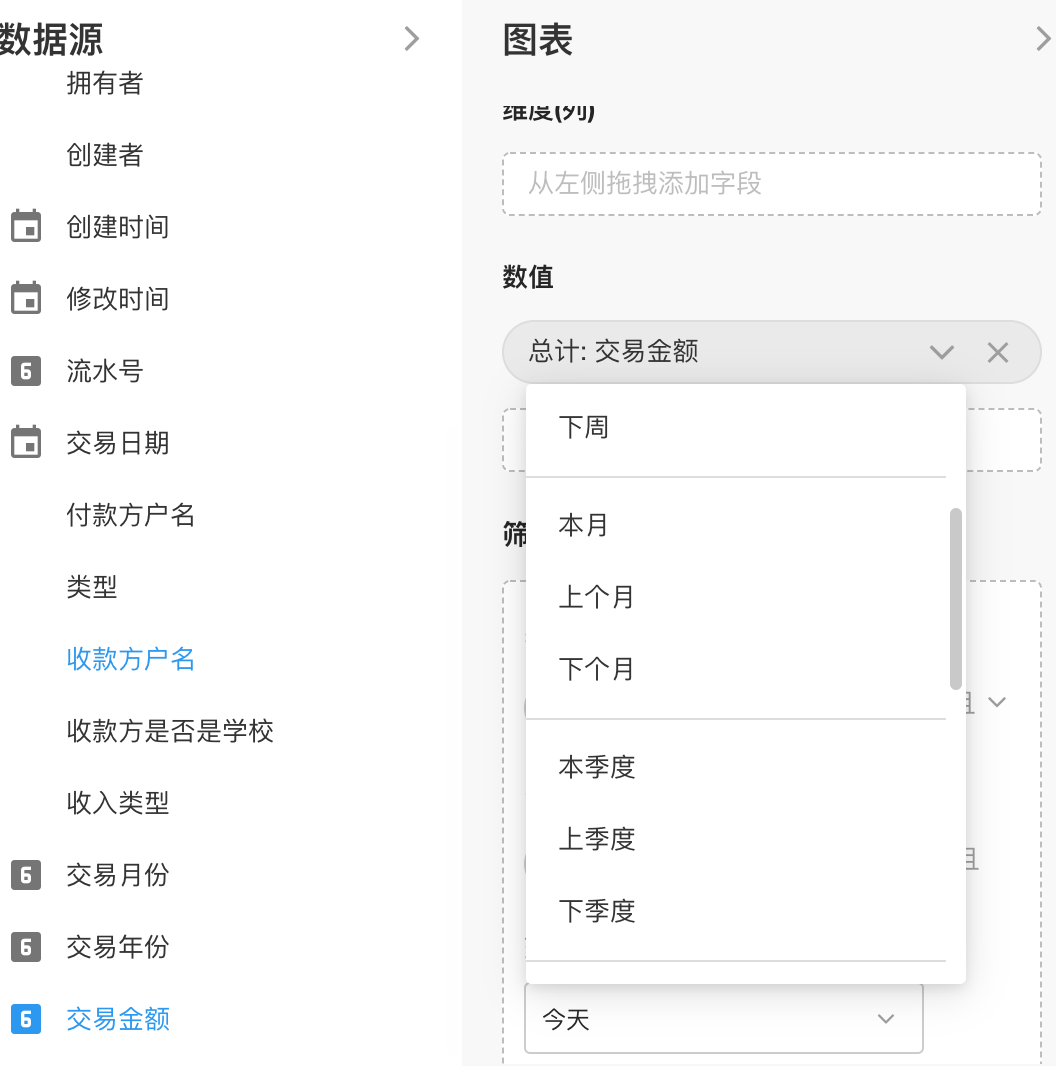1056x1066 pixels.
Task: Select the 下周 option
Action: pos(582,427)
